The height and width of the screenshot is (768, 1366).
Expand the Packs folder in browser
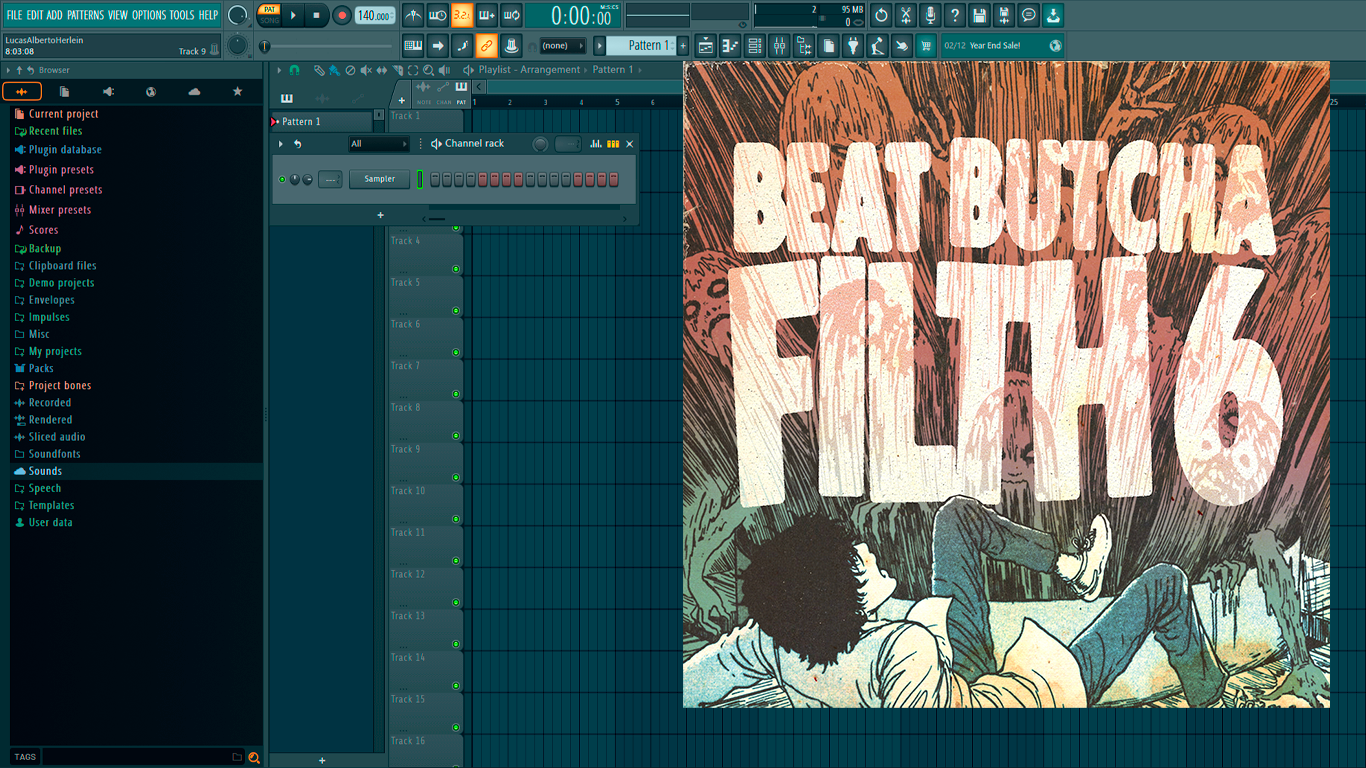pos(41,368)
